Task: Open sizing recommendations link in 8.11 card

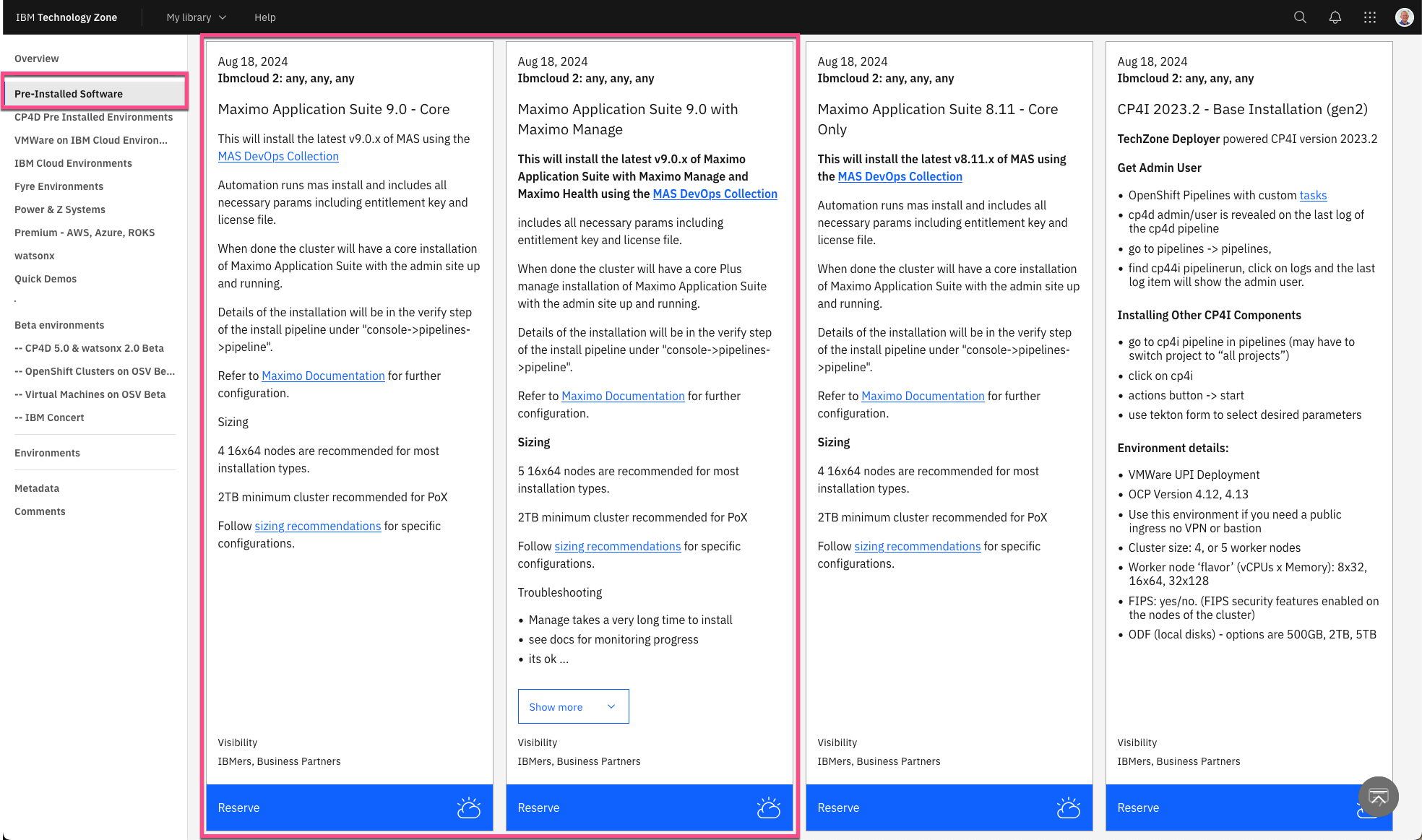Action: point(918,546)
